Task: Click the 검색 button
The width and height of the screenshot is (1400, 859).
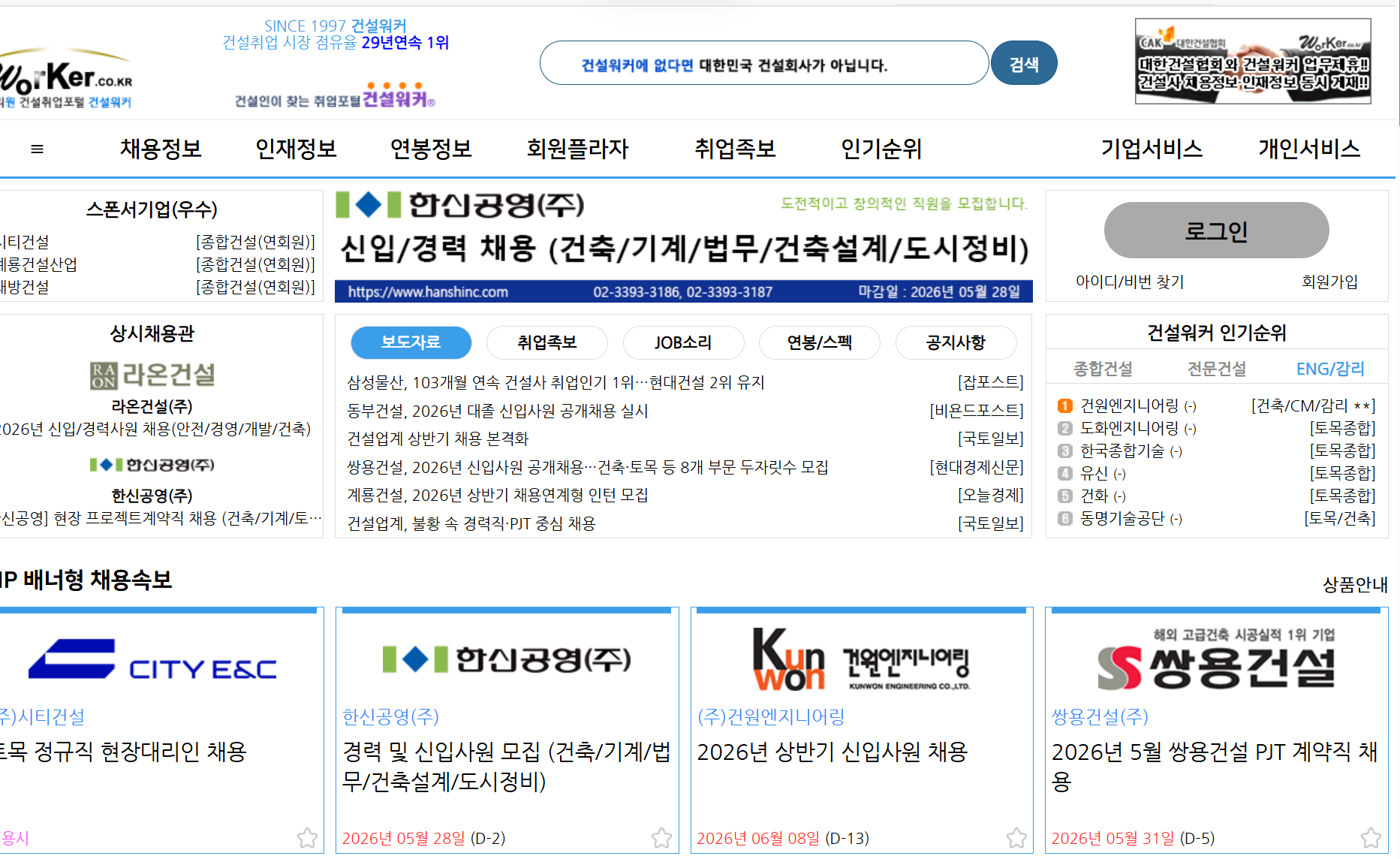Action: [1024, 63]
